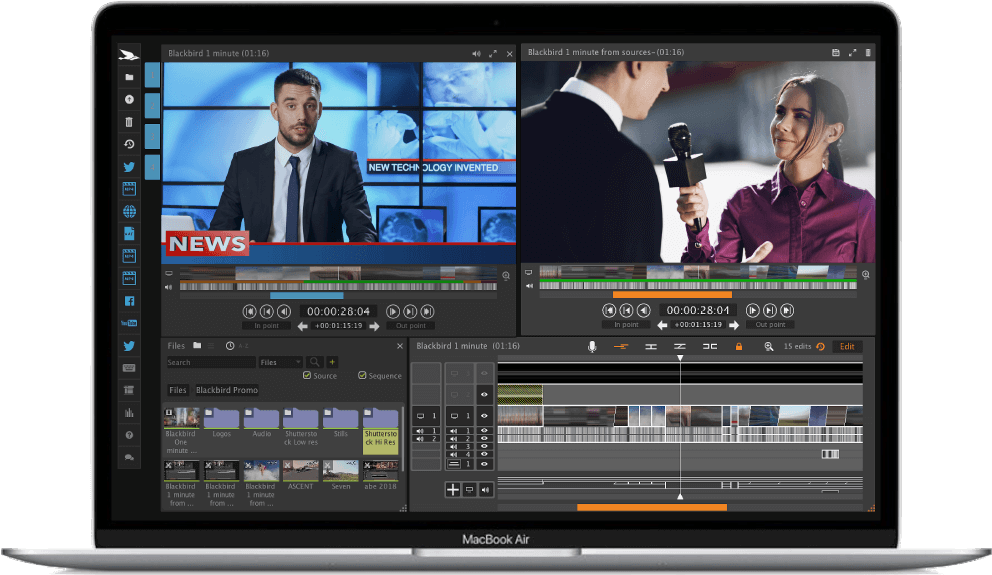Click the orange timeline scroll bar

point(652,507)
